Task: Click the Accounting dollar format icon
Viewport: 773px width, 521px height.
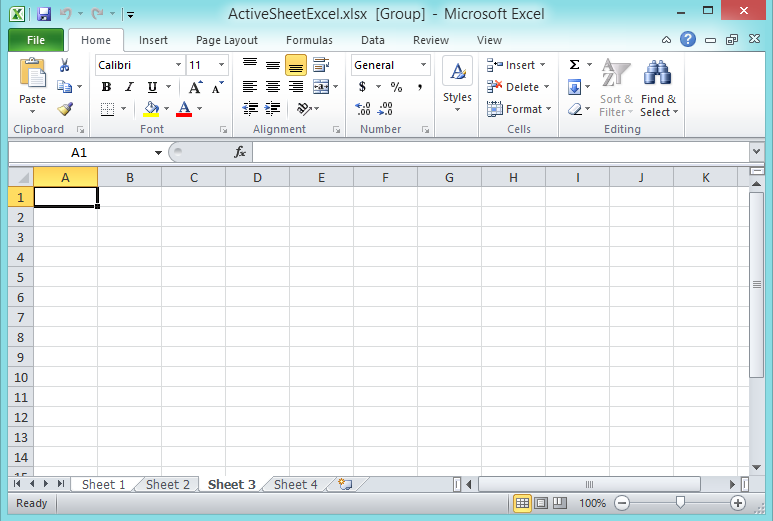Action: 362,87
